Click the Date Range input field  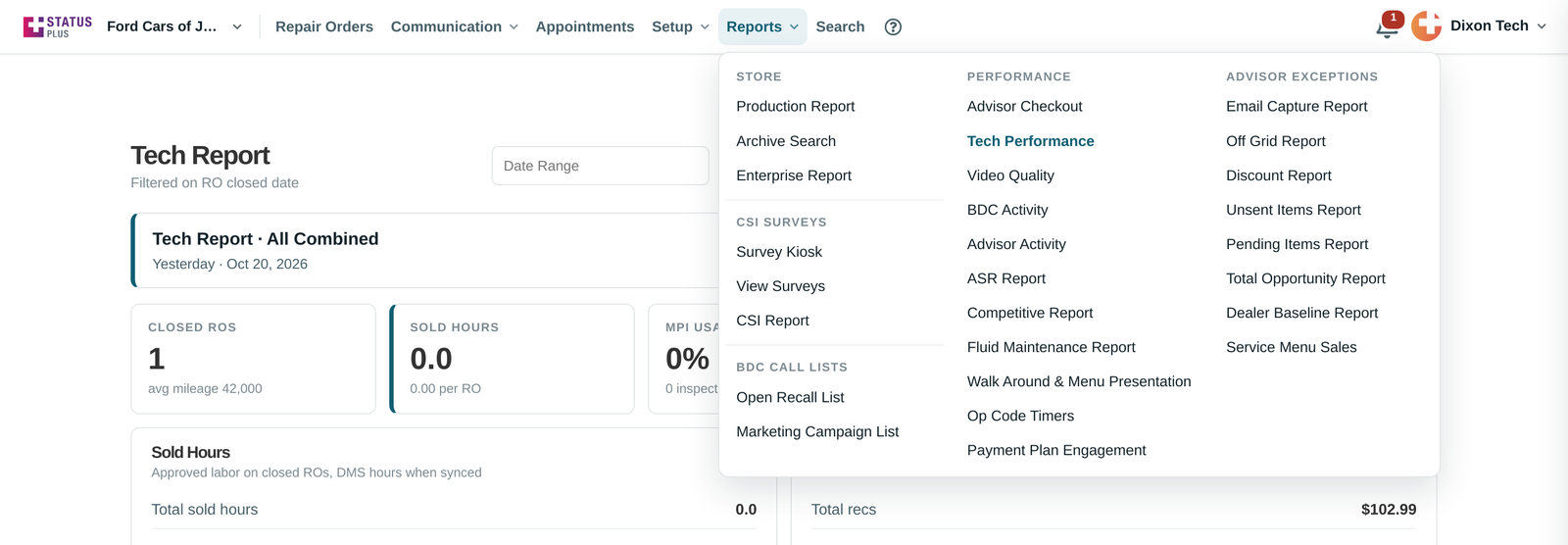(x=600, y=166)
